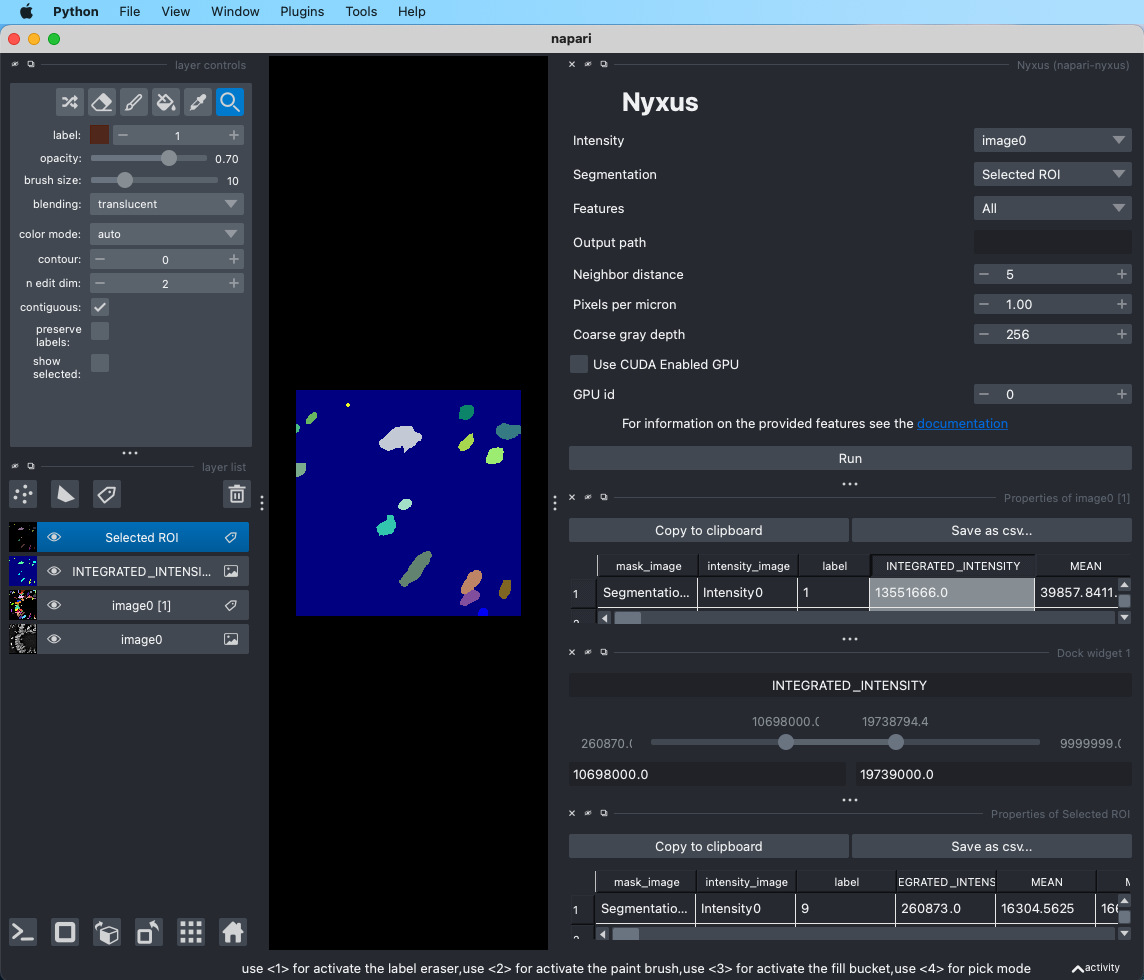Open the Python application menu

point(76,12)
